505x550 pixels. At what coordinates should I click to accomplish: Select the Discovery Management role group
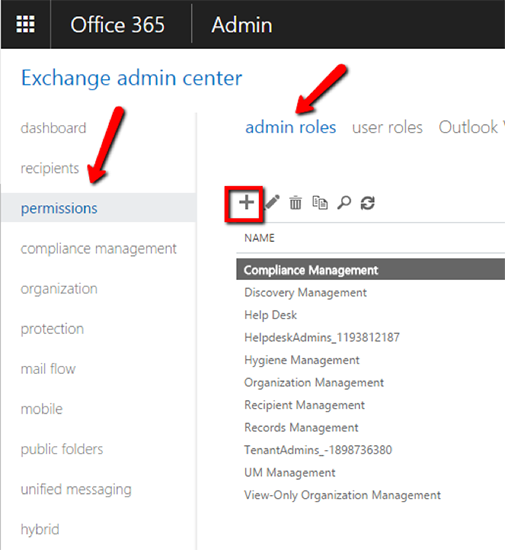tap(305, 293)
